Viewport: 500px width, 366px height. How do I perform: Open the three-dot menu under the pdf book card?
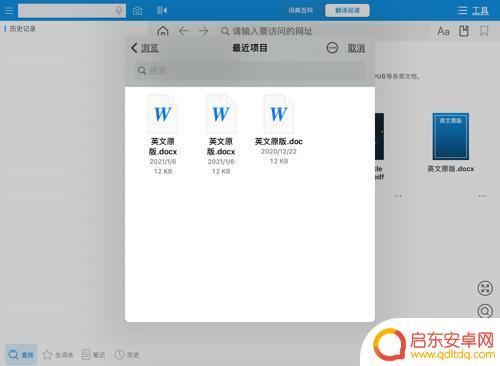click(398, 196)
